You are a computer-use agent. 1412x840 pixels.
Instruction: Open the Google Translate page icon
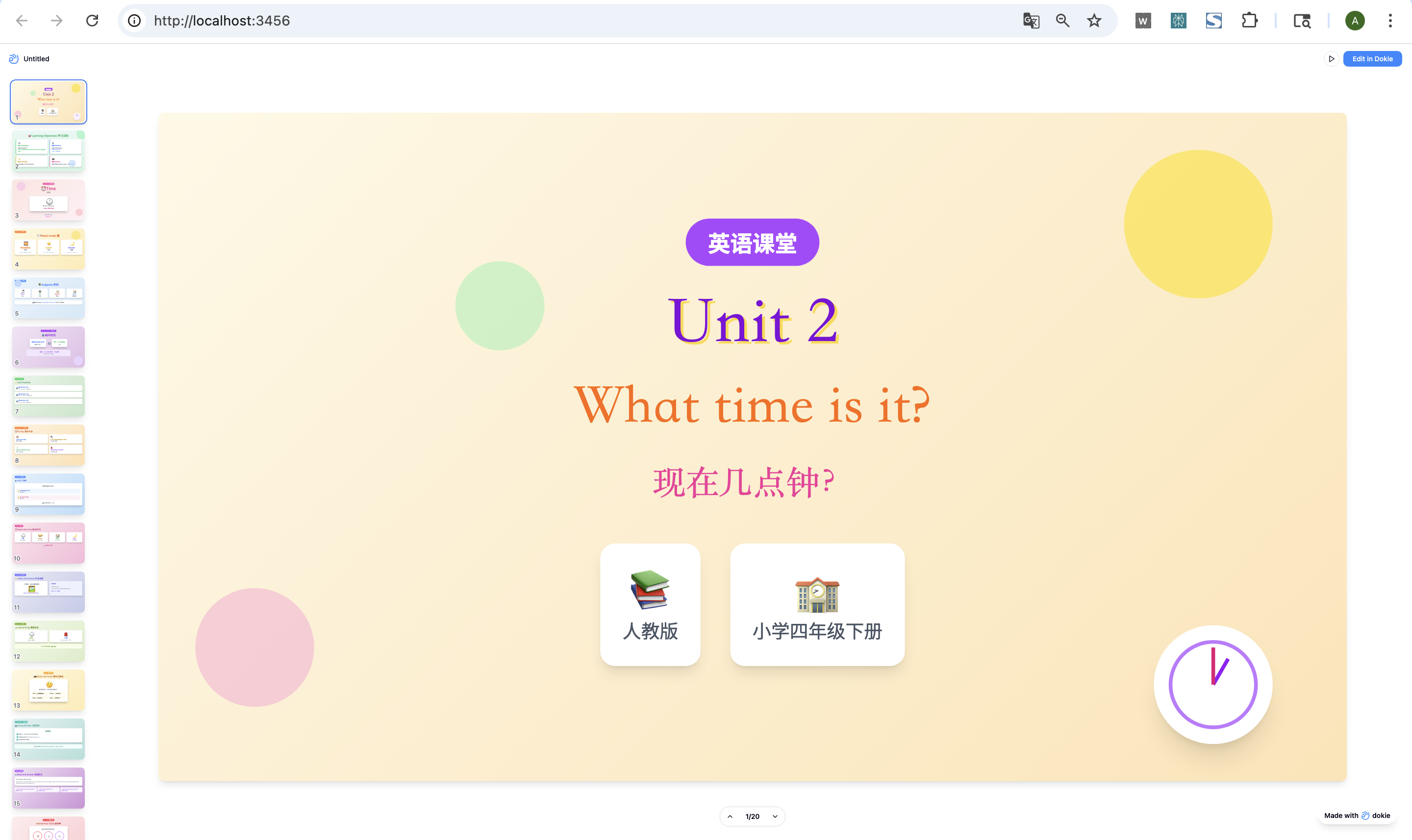pos(1031,21)
